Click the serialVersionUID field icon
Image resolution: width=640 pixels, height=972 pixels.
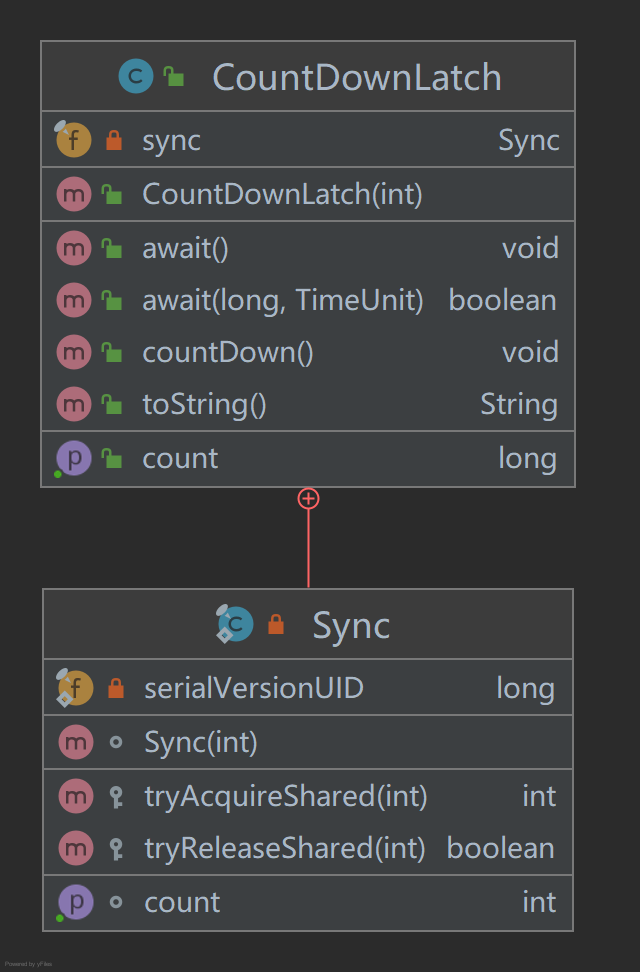(x=76, y=688)
